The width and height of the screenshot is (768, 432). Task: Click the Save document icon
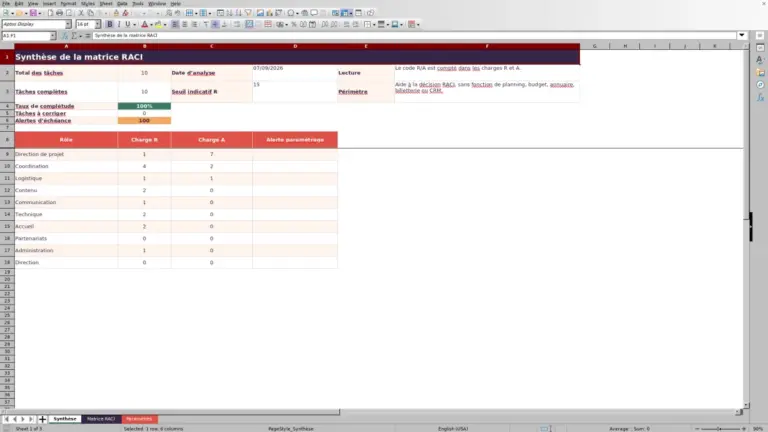(33, 13)
